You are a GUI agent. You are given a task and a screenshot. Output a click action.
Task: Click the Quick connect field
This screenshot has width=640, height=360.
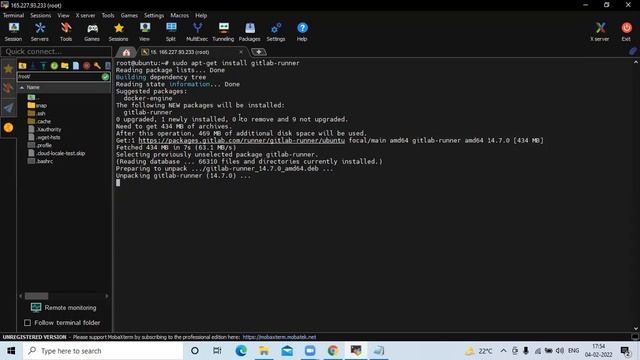point(56,51)
